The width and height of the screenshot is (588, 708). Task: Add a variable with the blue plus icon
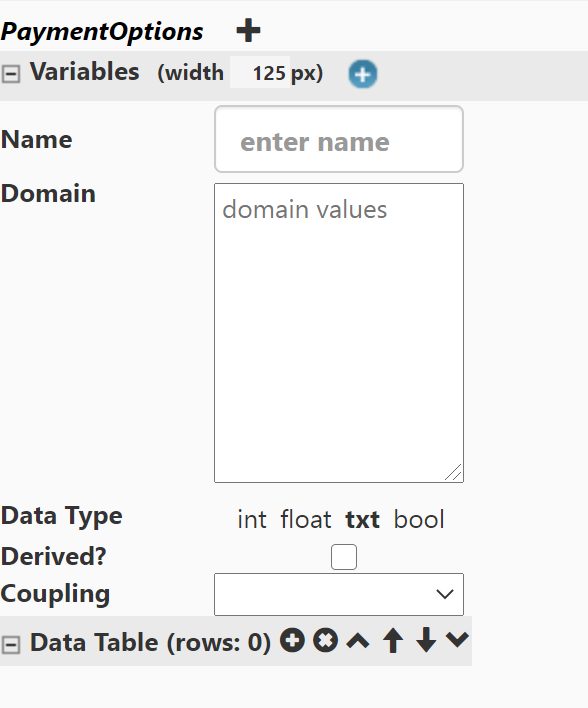(x=363, y=74)
